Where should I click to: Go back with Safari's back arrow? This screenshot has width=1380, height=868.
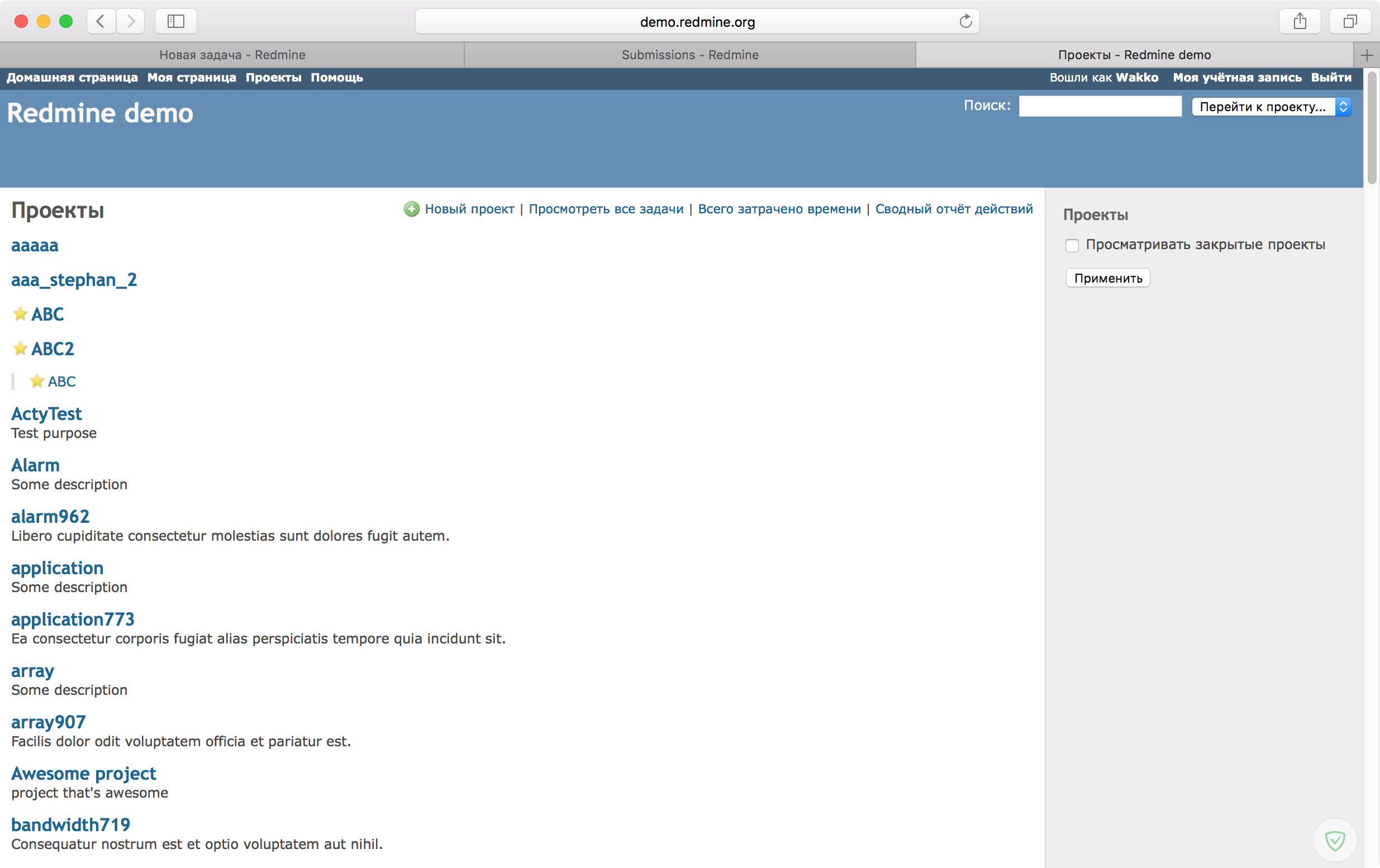tap(101, 22)
